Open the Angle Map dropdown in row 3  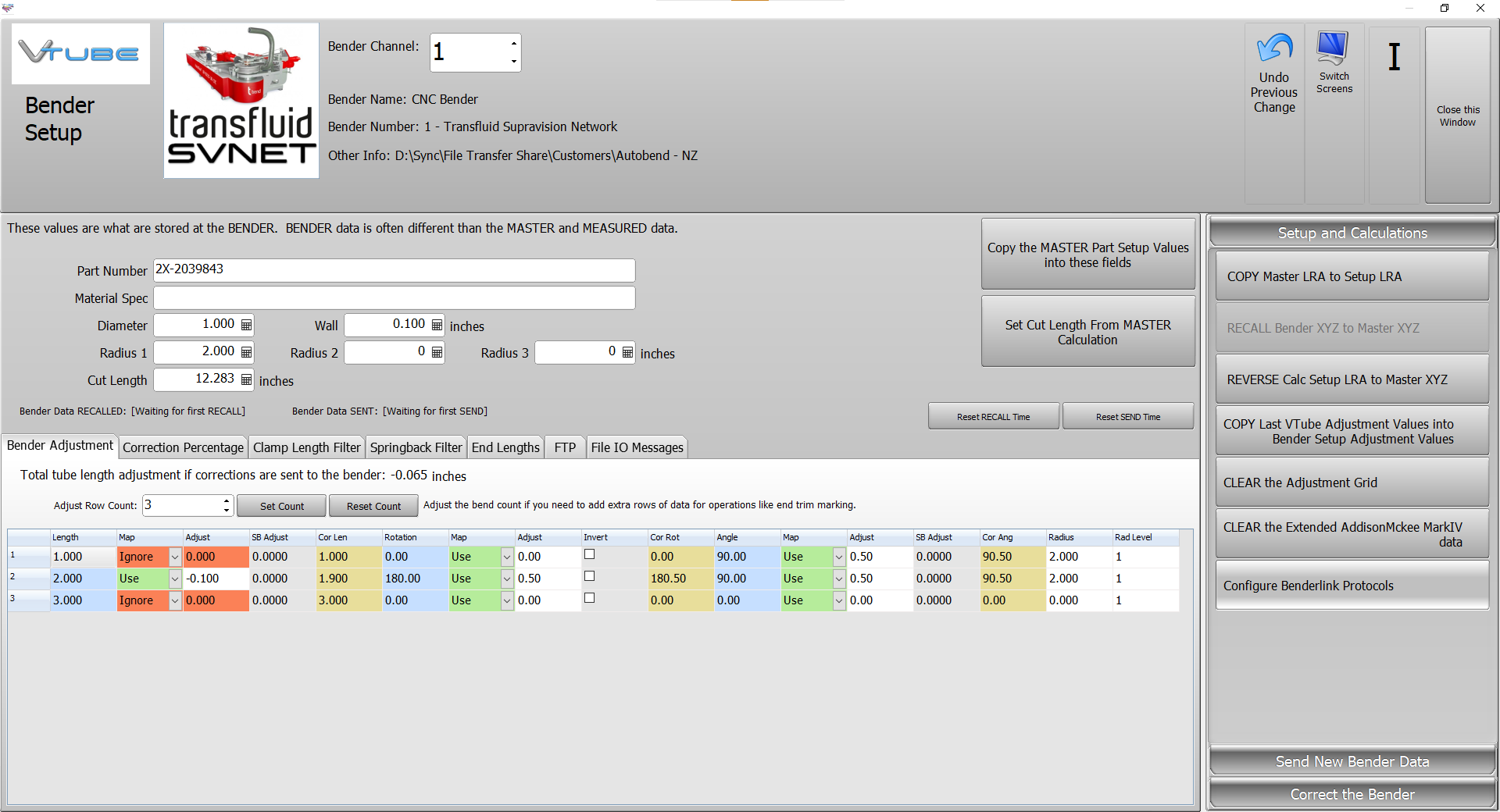[x=839, y=601]
